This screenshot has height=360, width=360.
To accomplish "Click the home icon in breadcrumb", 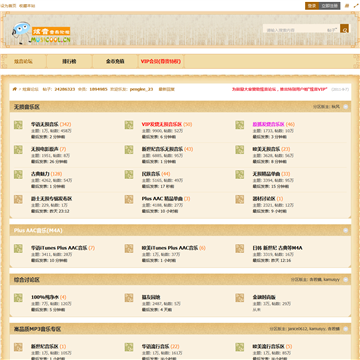I will pyautogui.click(x=15, y=89).
